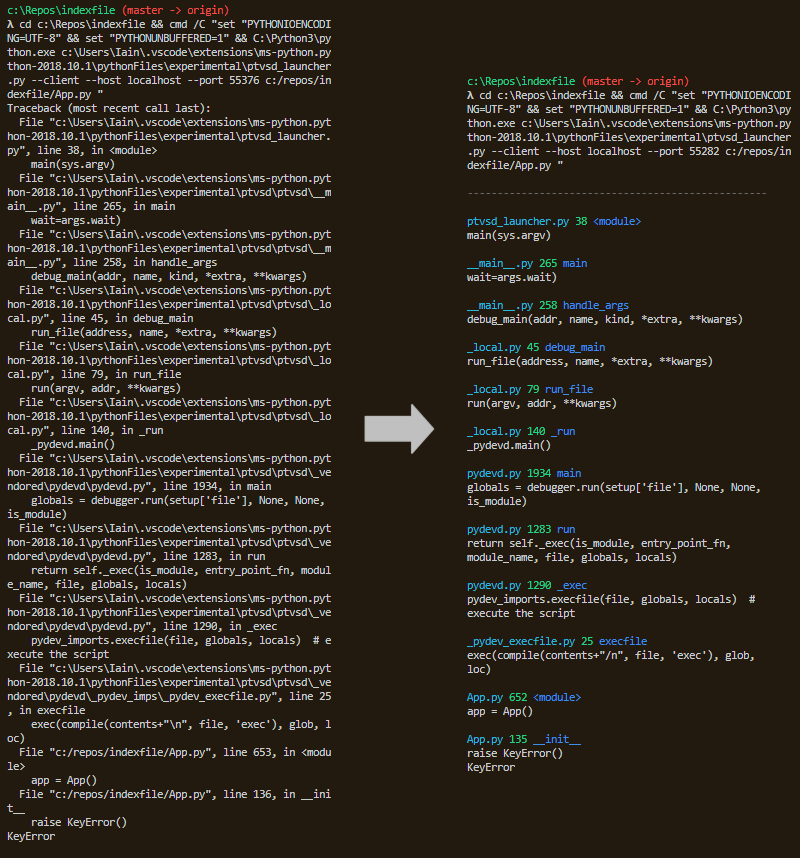Click the 'App.py 135 __init__' heading
Image resolution: width=800 pixels, height=858 pixels.
524,739
